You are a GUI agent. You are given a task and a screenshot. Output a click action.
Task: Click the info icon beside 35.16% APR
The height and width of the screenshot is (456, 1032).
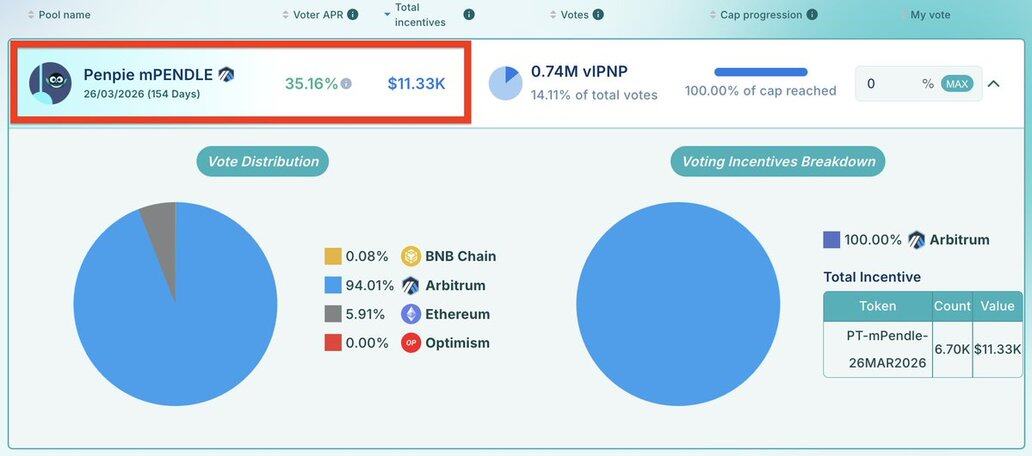[x=346, y=84]
